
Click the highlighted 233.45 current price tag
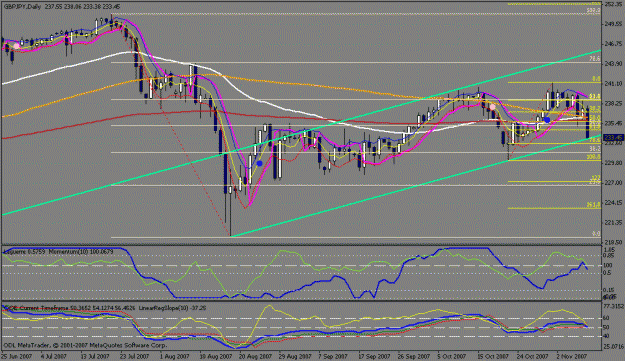tap(614, 137)
